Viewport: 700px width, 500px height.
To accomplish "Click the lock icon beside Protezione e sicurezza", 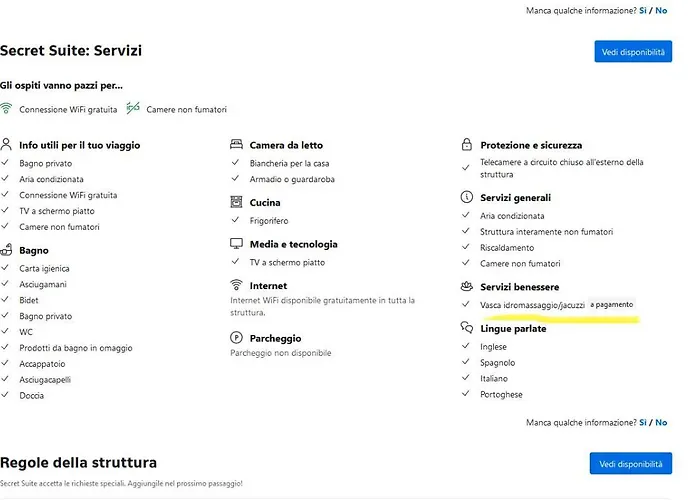I will point(467,145).
